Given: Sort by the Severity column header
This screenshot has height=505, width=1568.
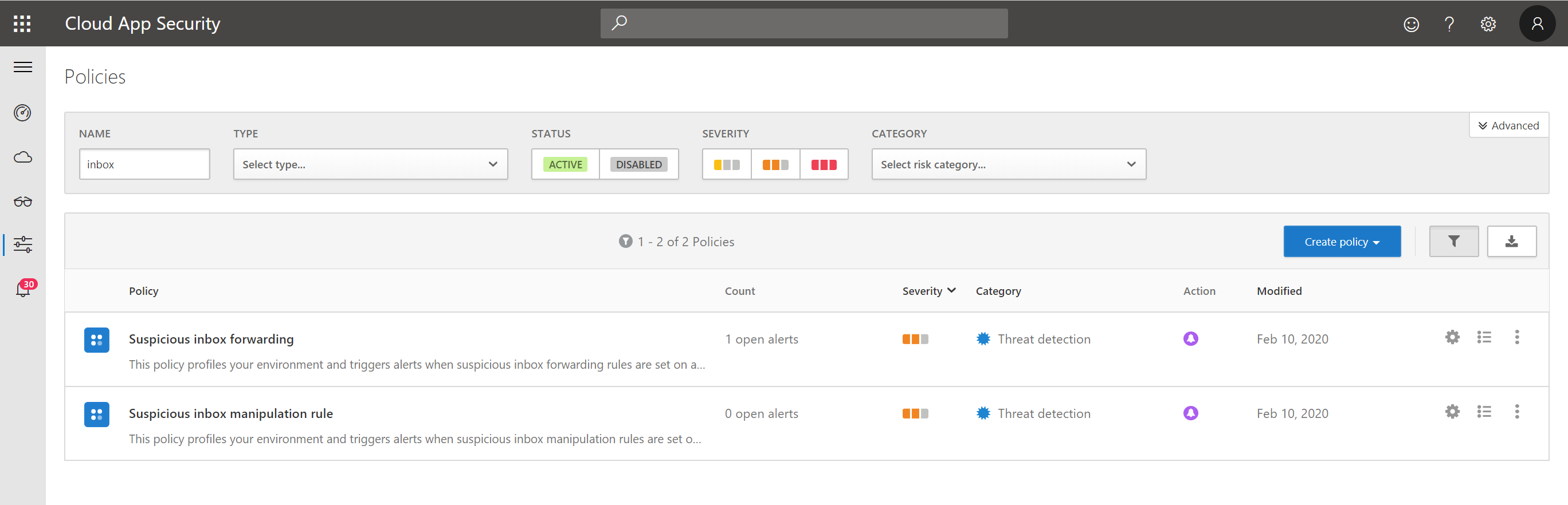Looking at the screenshot, I should tap(928, 291).
